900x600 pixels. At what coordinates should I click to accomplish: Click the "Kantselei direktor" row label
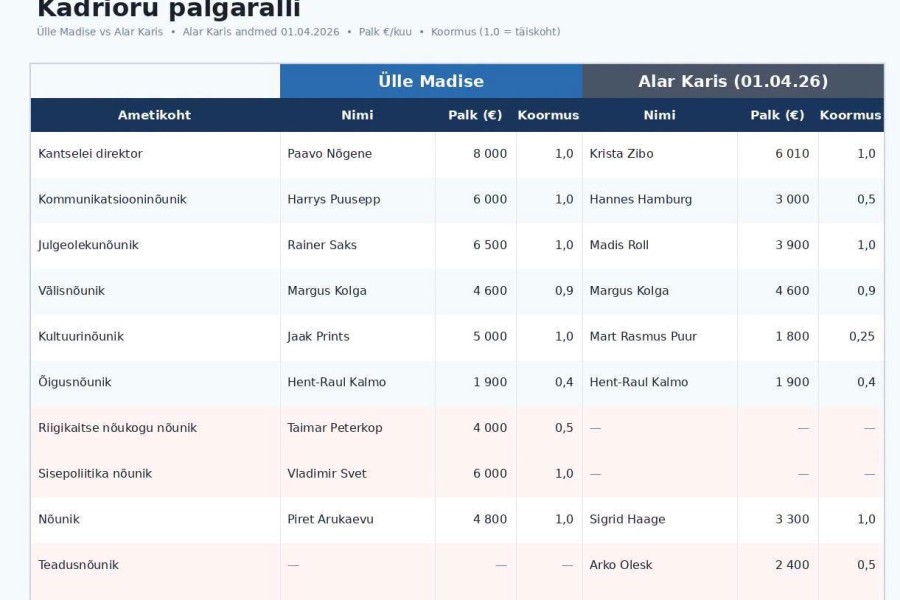[x=90, y=154]
